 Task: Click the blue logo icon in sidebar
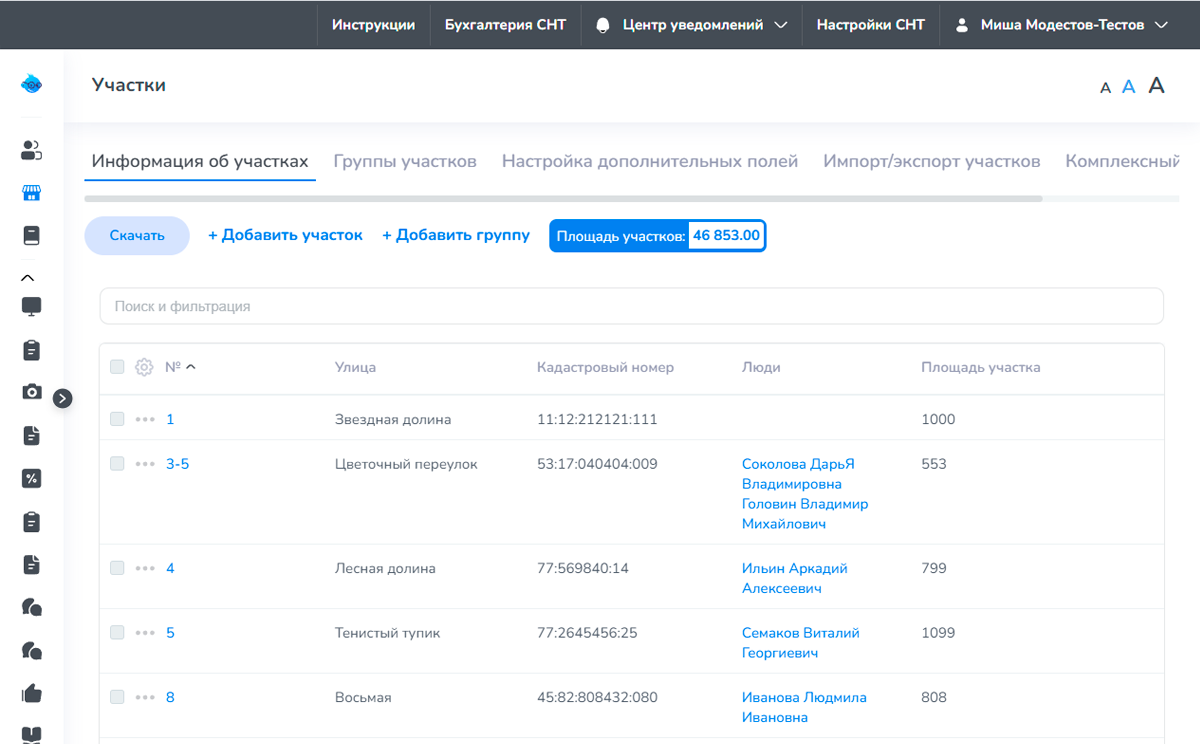pyautogui.click(x=31, y=85)
